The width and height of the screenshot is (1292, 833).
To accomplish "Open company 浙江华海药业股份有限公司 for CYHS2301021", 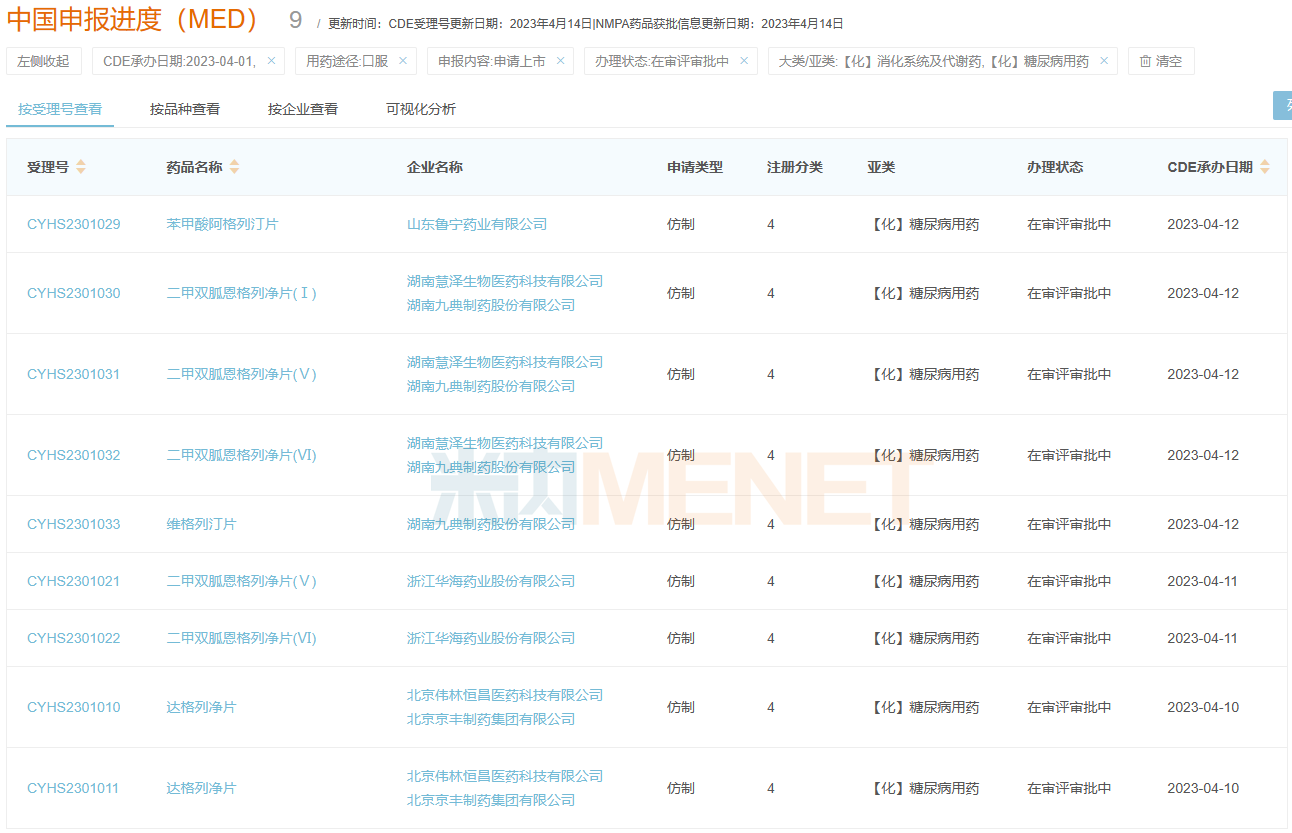I will [x=491, y=581].
